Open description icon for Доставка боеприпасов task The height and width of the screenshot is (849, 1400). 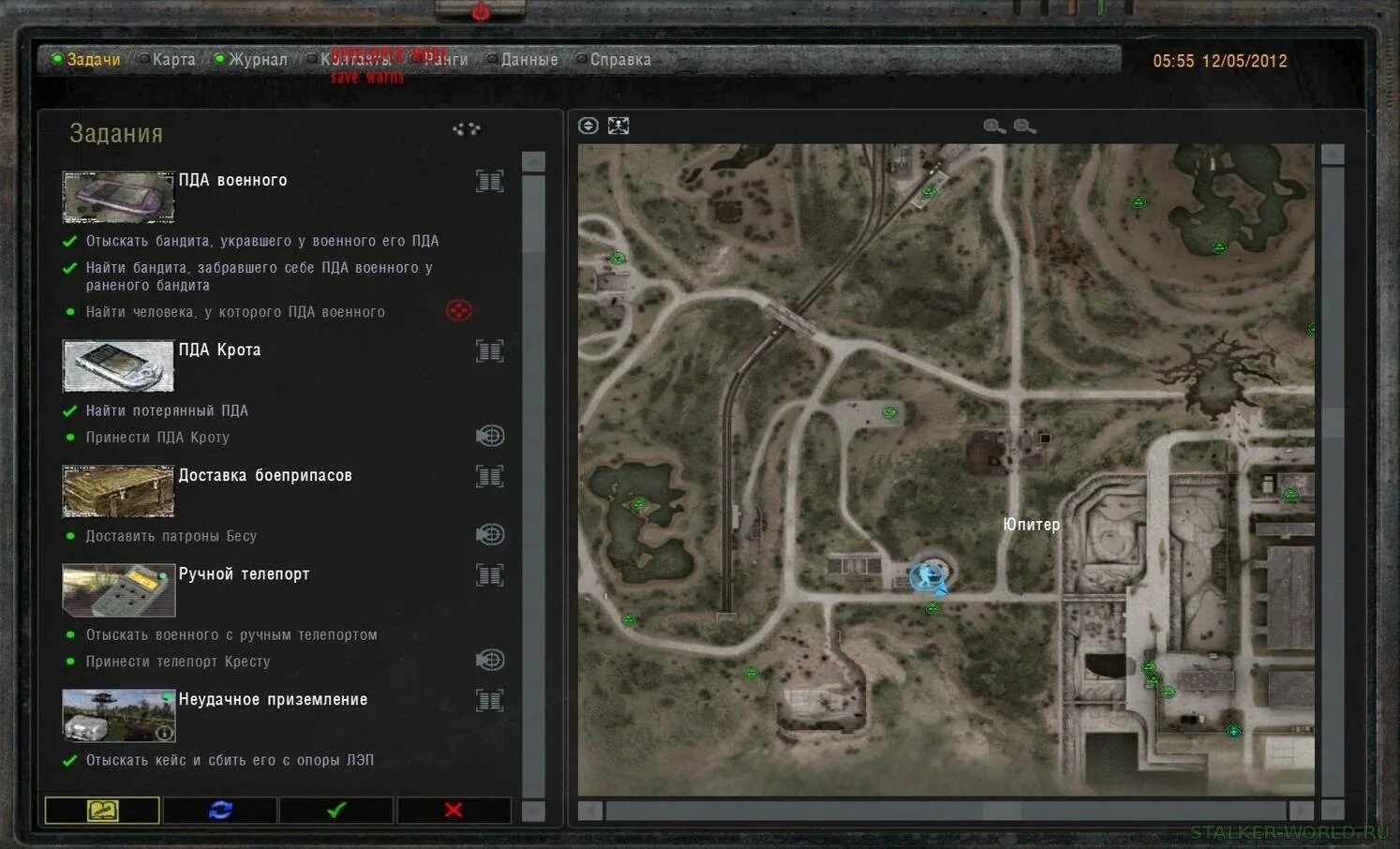click(x=489, y=476)
